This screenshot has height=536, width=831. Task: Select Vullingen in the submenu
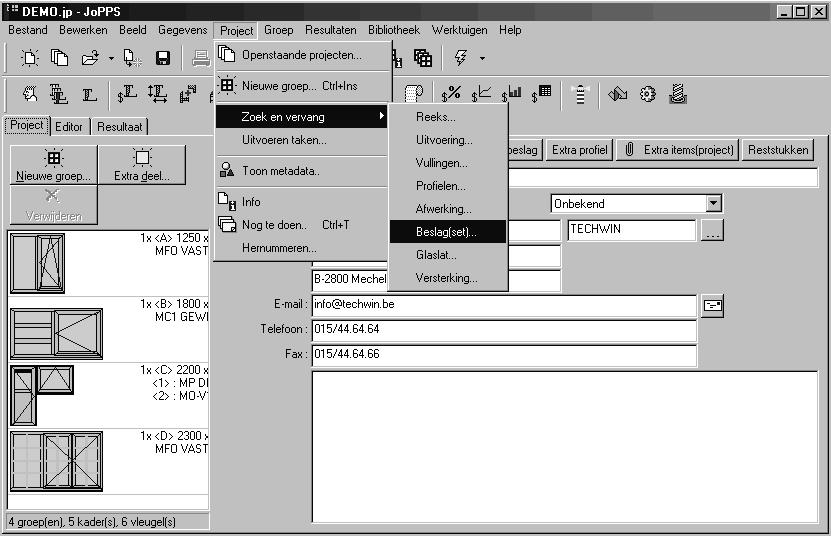click(x=448, y=163)
